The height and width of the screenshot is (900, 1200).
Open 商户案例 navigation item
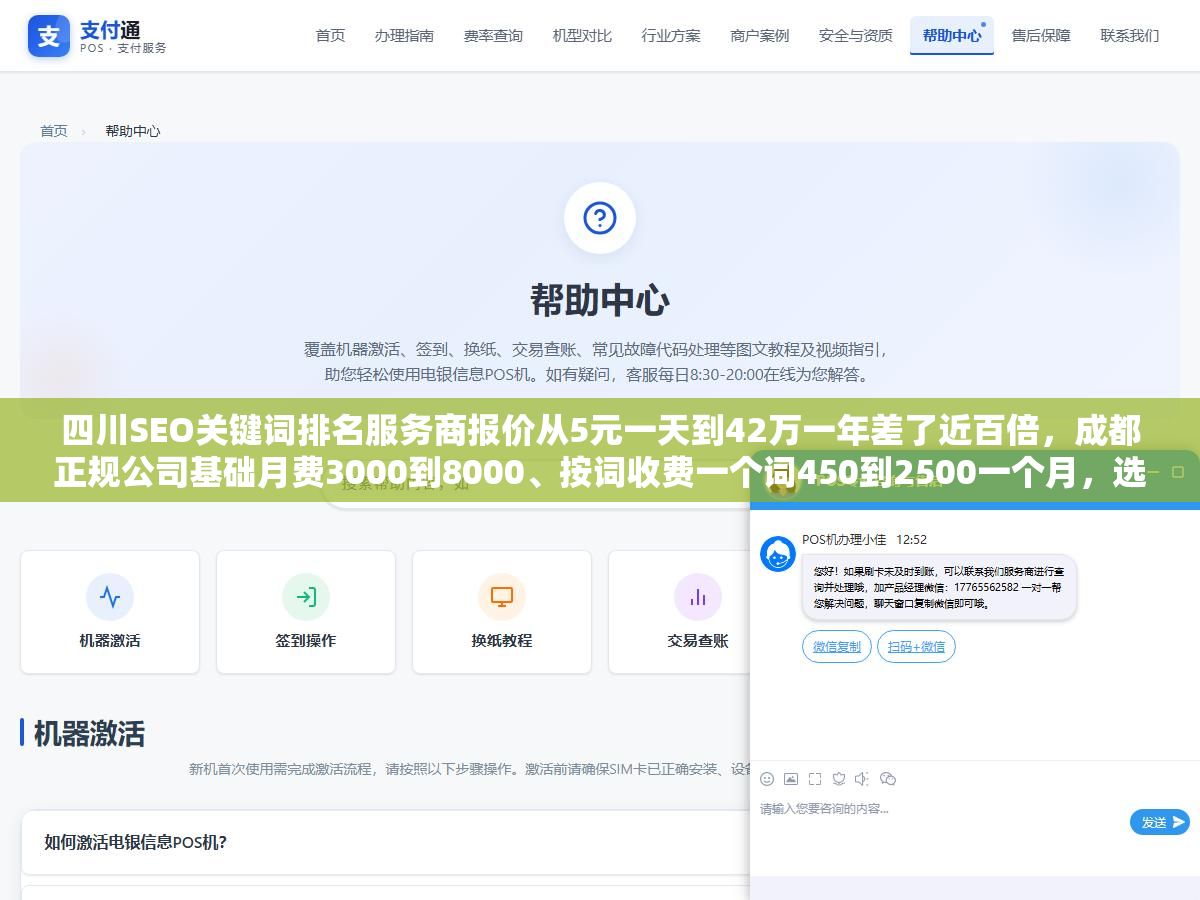click(760, 35)
